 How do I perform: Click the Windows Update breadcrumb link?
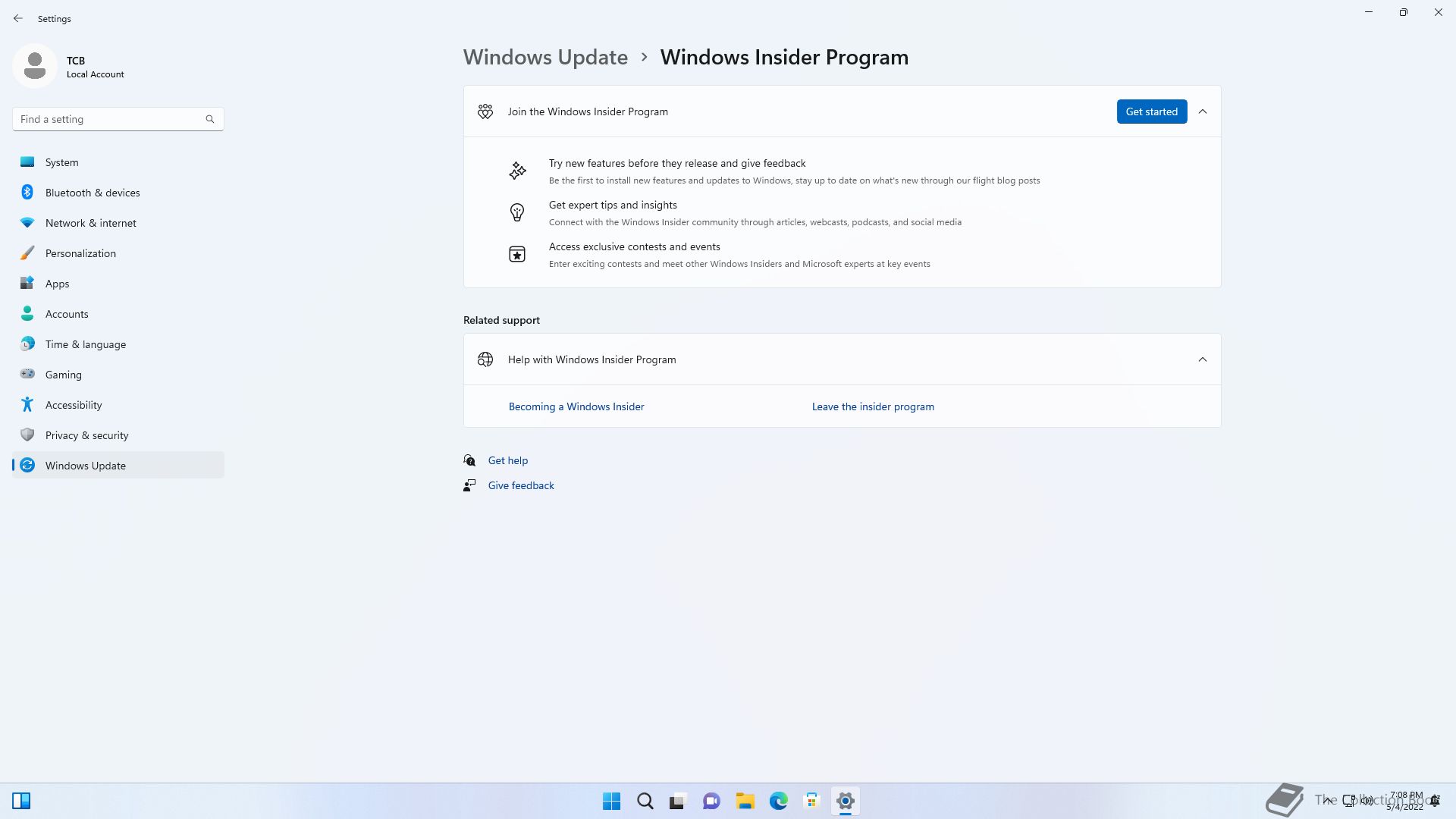click(545, 58)
